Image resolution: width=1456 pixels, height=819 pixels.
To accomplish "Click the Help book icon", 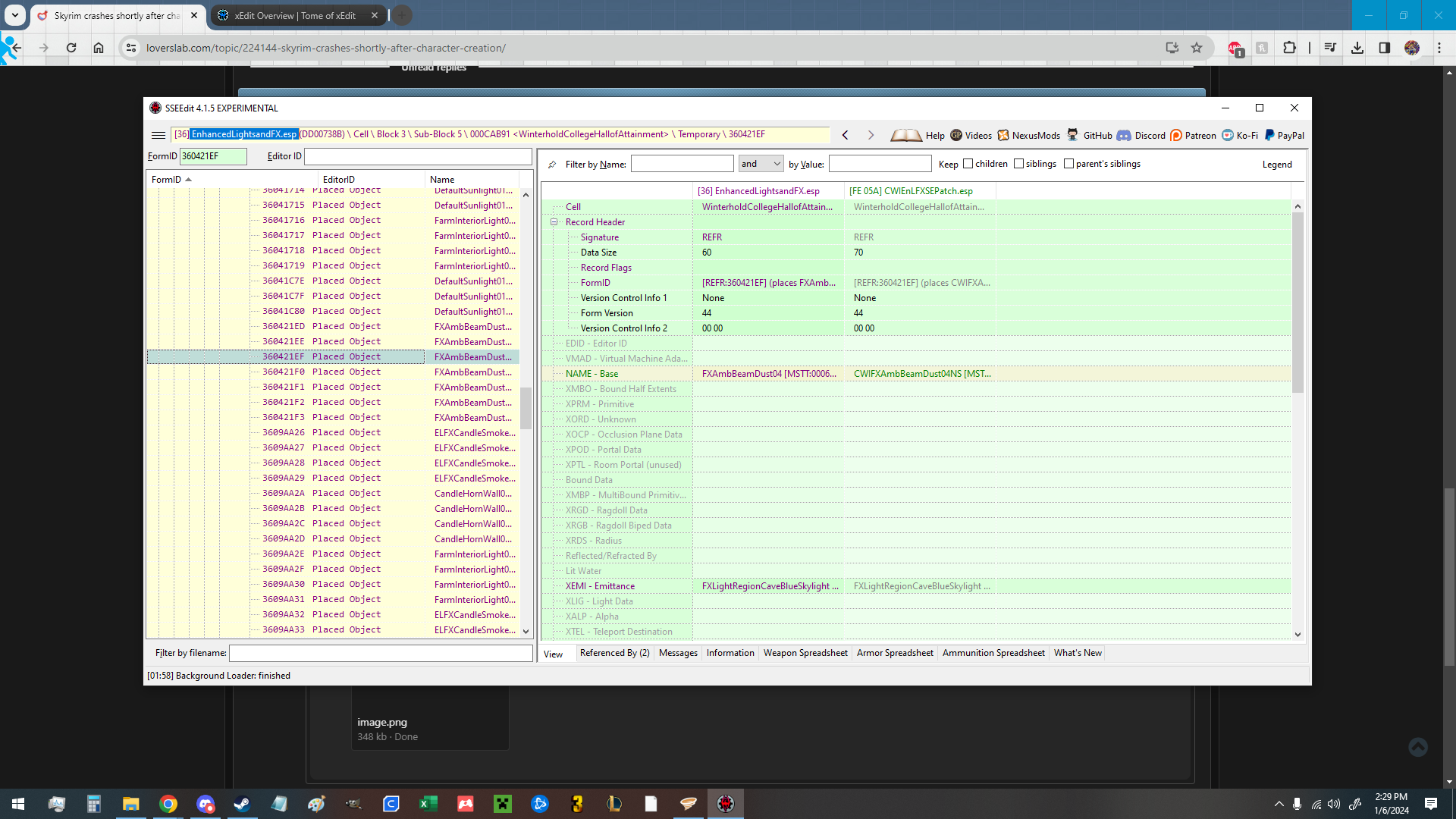I will click(x=905, y=135).
